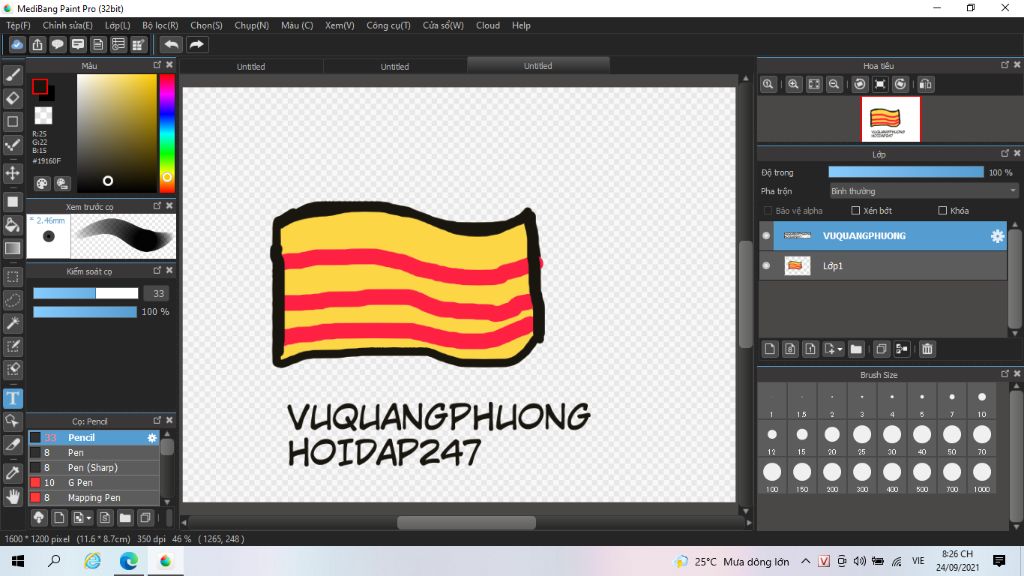
Task: Select the Text tool
Action: point(12,398)
